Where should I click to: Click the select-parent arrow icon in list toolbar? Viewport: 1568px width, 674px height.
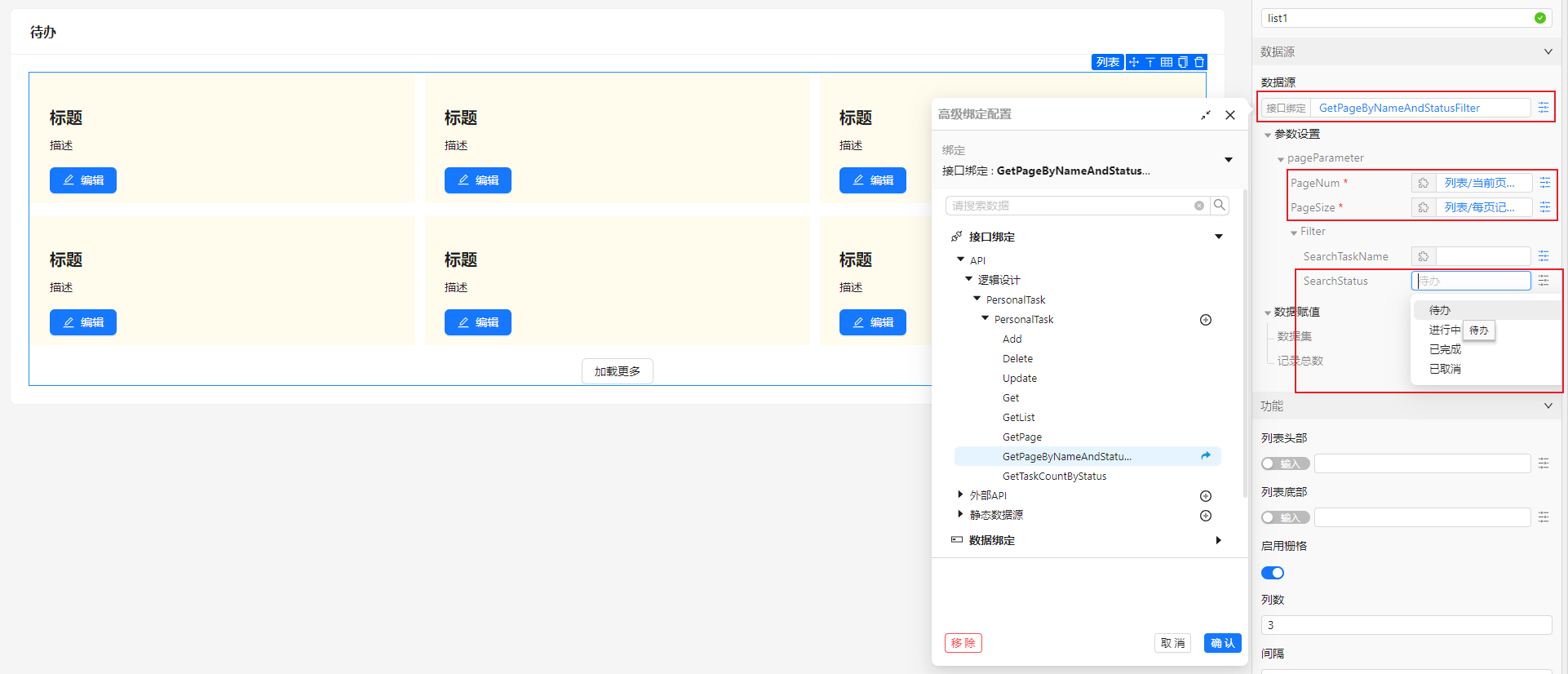pyautogui.click(x=1150, y=62)
